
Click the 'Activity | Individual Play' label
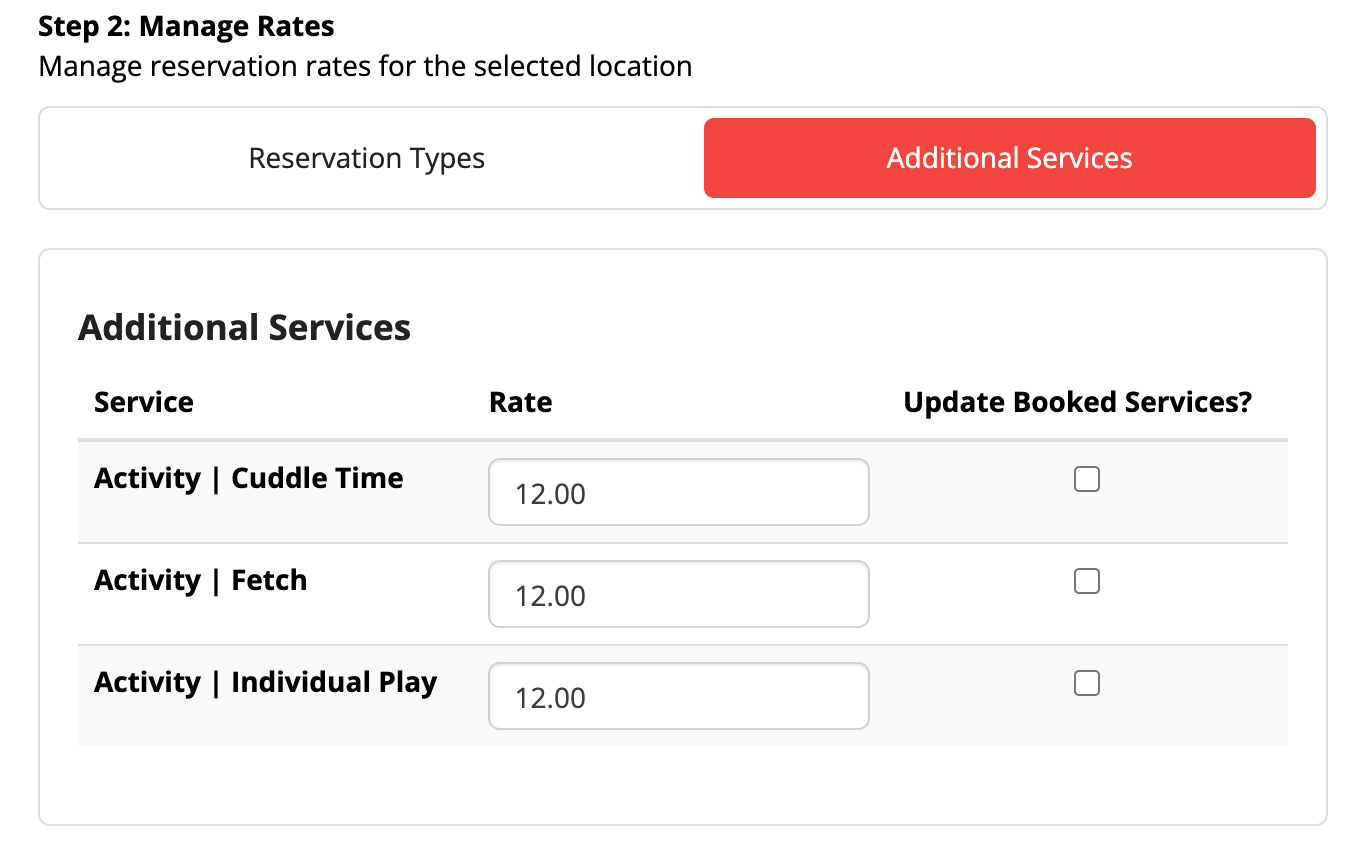266,682
